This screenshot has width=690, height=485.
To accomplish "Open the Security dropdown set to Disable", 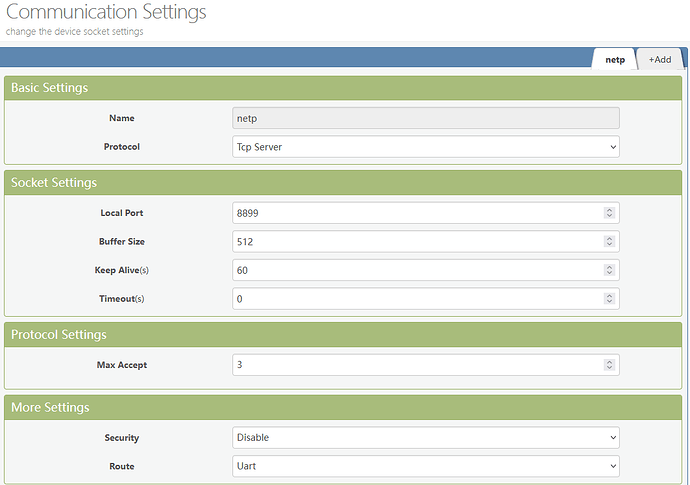I will [x=425, y=437].
